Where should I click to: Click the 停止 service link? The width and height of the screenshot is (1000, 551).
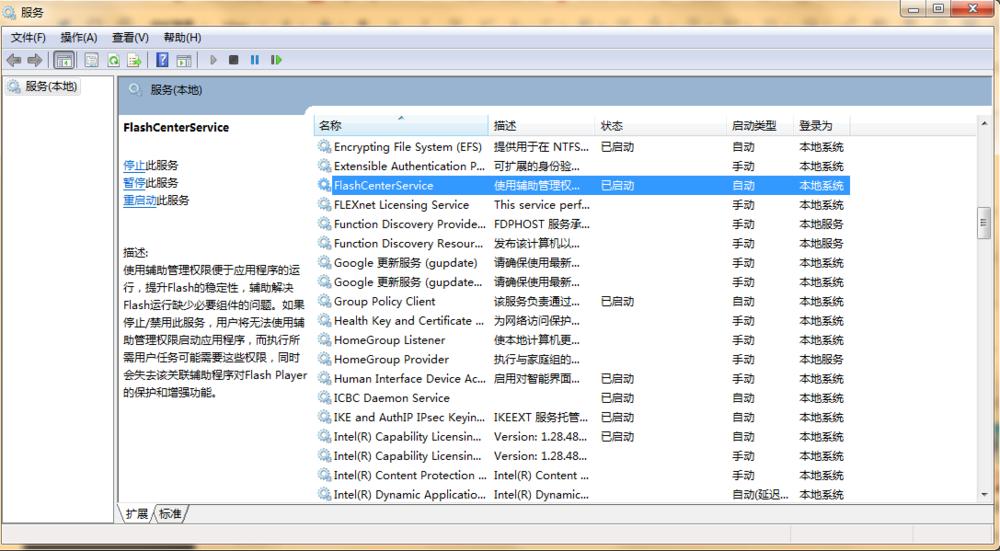(134, 165)
